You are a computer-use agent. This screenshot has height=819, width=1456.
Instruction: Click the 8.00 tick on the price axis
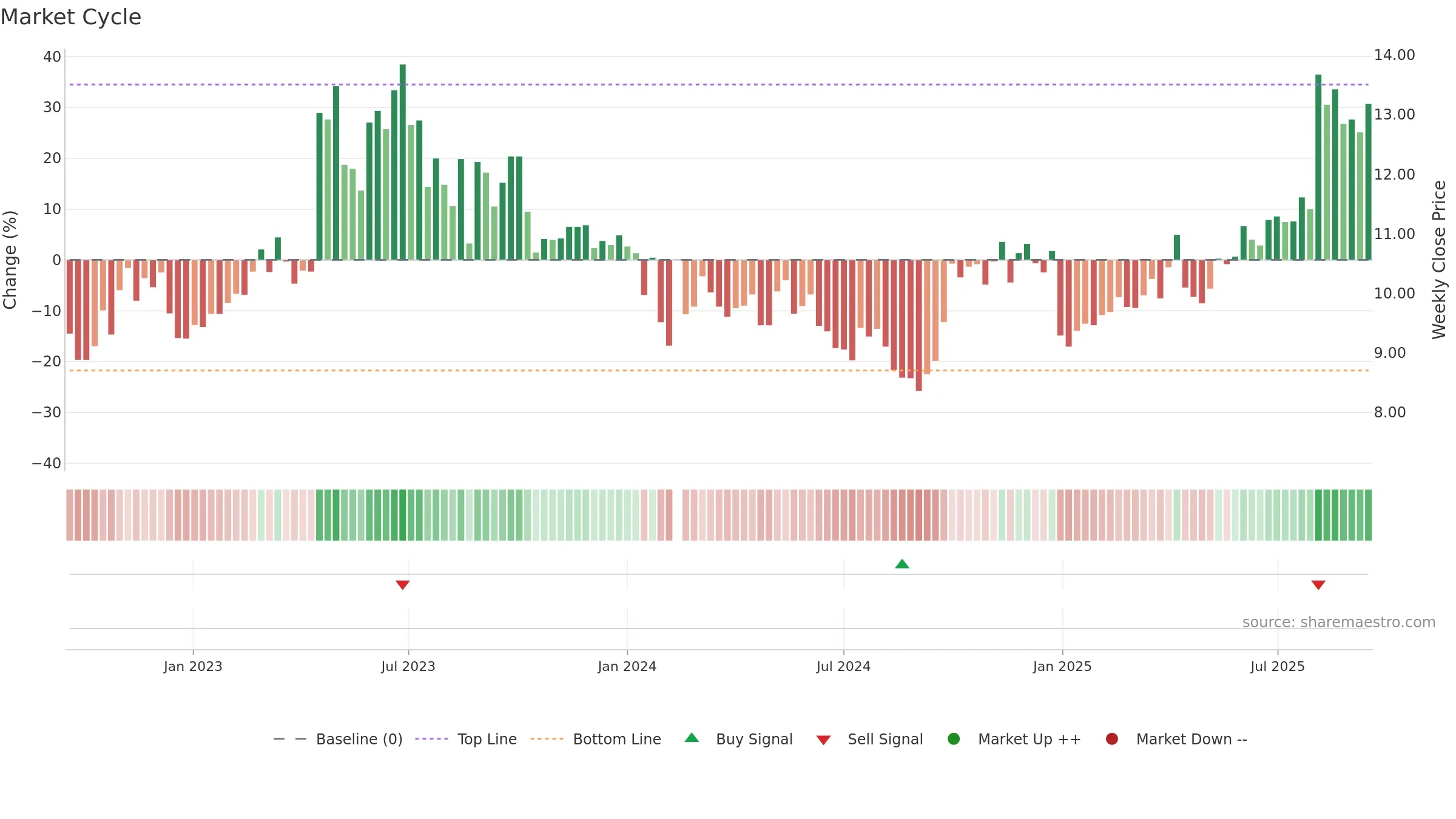[1390, 413]
